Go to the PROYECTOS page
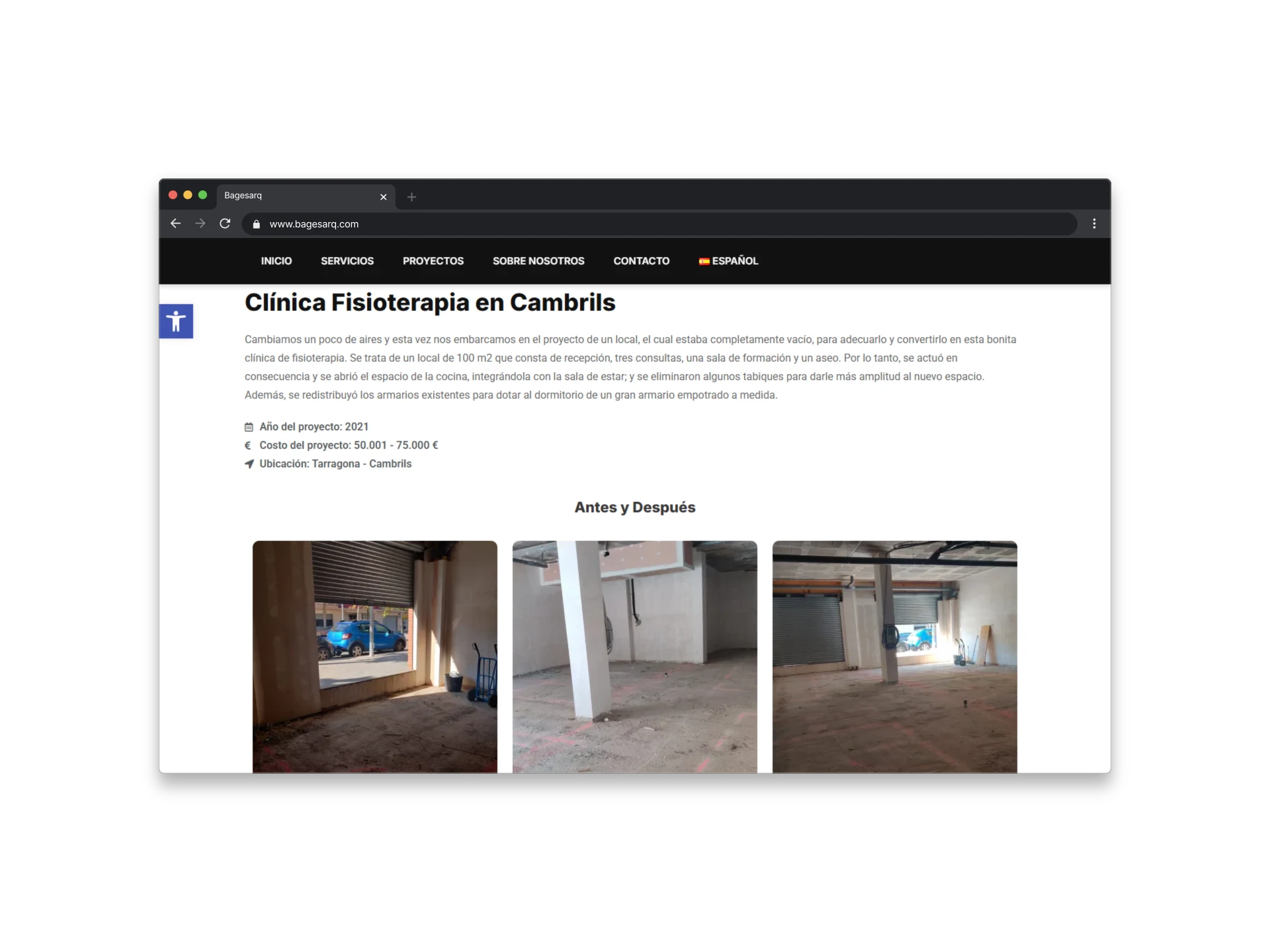This screenshot has width=1270, height=952. tap(433, 261)
